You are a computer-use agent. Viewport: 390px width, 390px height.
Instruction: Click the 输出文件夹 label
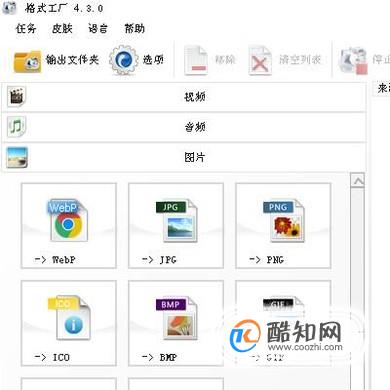pyautogui.click(x=72, y=60)
